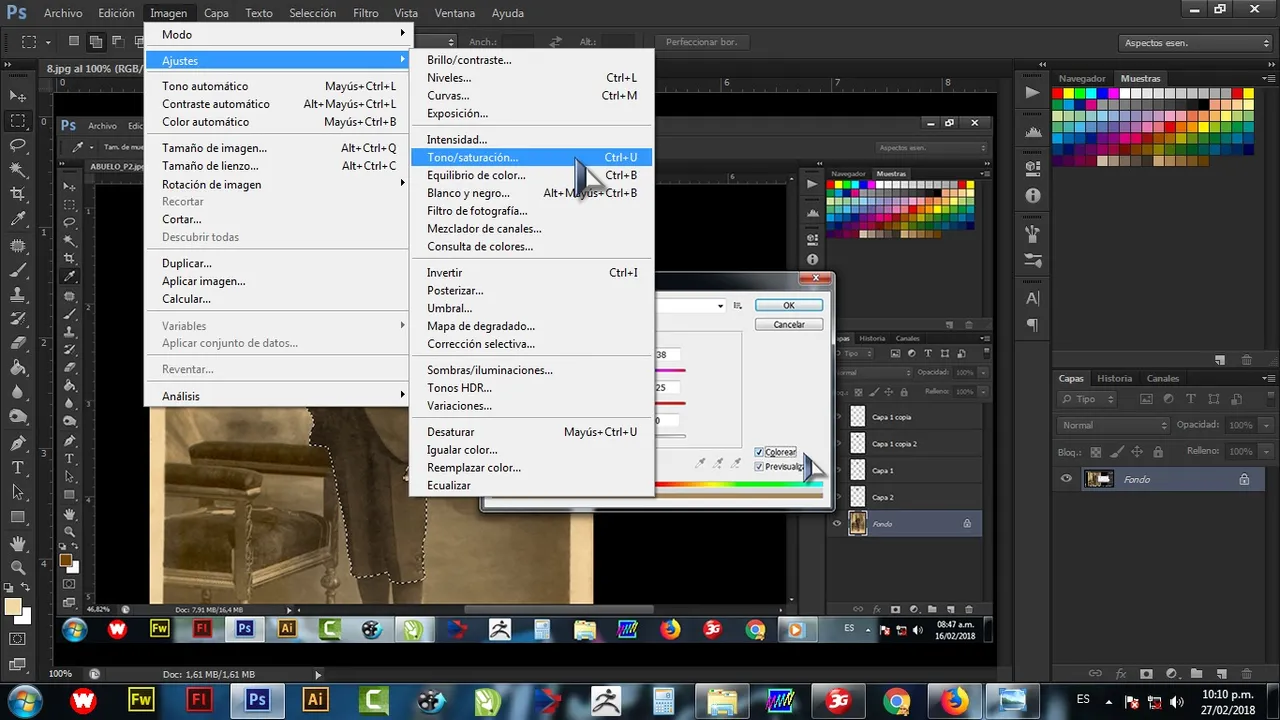1280x720 pixels.
Task: Hide the Fondo layer in Capas panel
Action: coord(1066,479)
